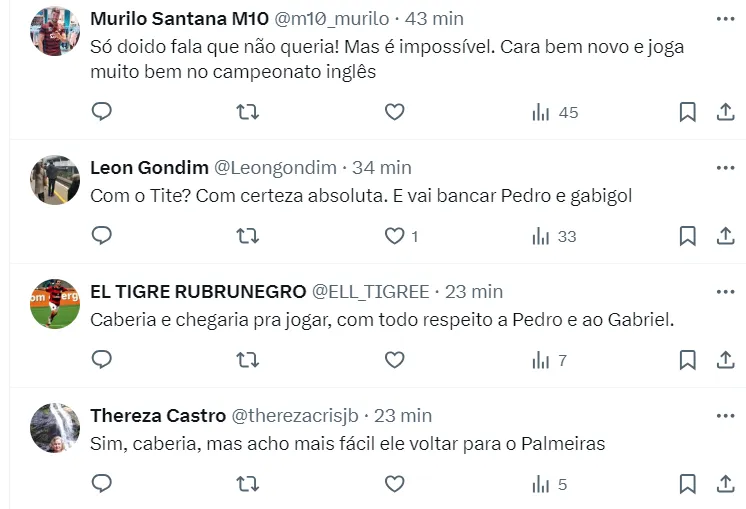Reply to Murilo Santana M10's tweet
The width and height of the screenshot is (746, 509).
[x=102, y=112]
